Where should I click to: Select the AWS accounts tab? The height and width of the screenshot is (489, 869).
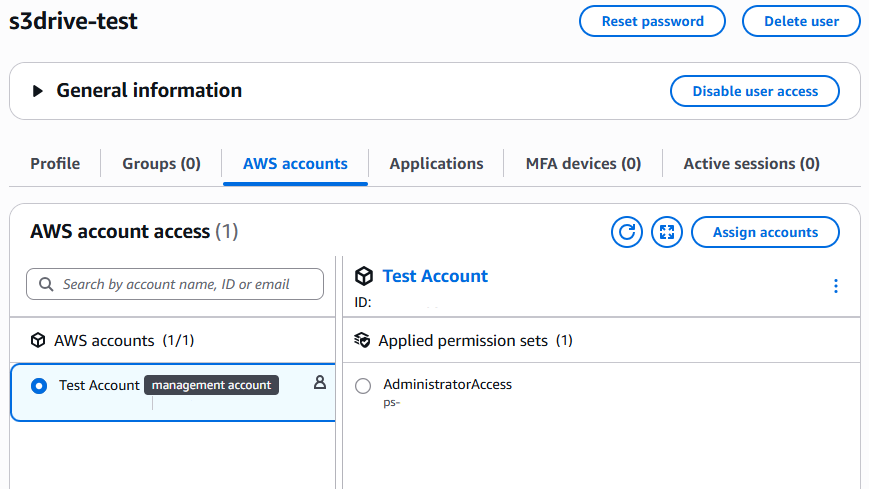295,164
